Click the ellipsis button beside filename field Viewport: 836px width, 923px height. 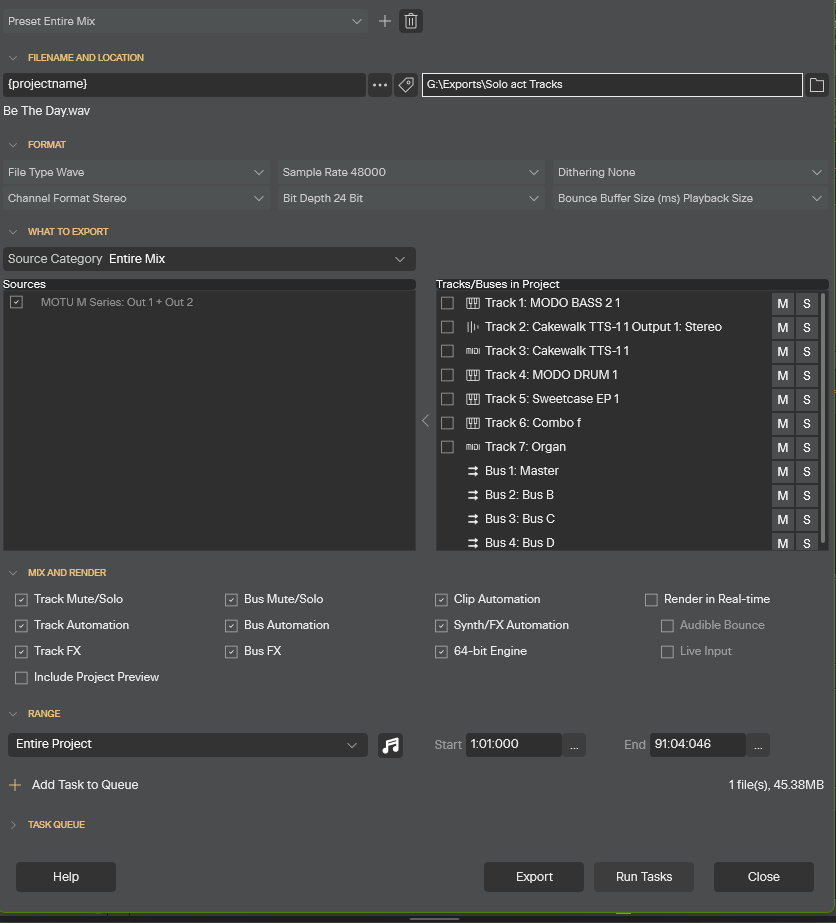point(380,85)
